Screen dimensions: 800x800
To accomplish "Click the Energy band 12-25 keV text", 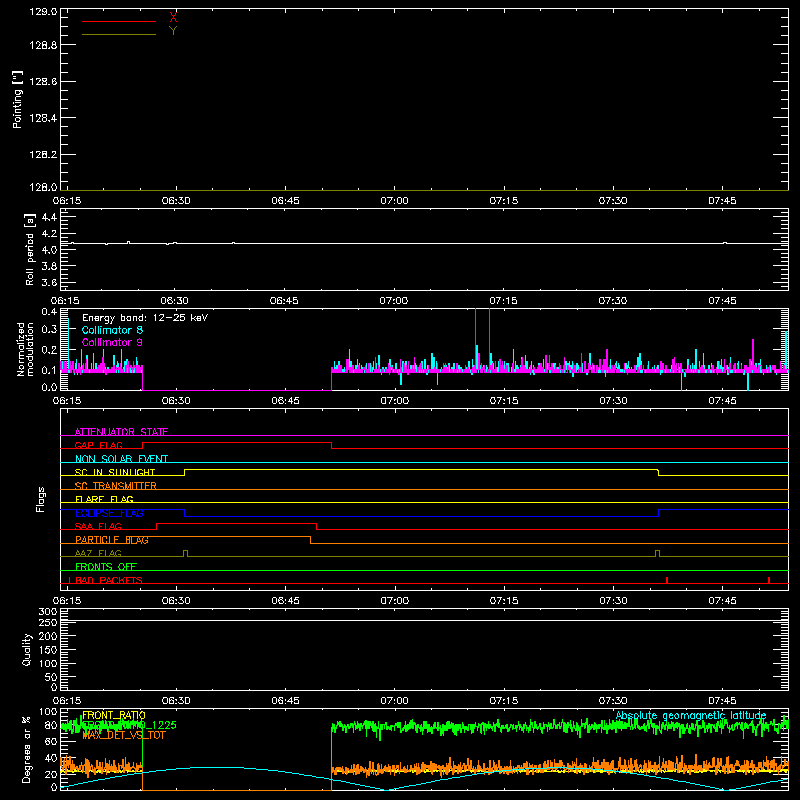I will 145,318.
